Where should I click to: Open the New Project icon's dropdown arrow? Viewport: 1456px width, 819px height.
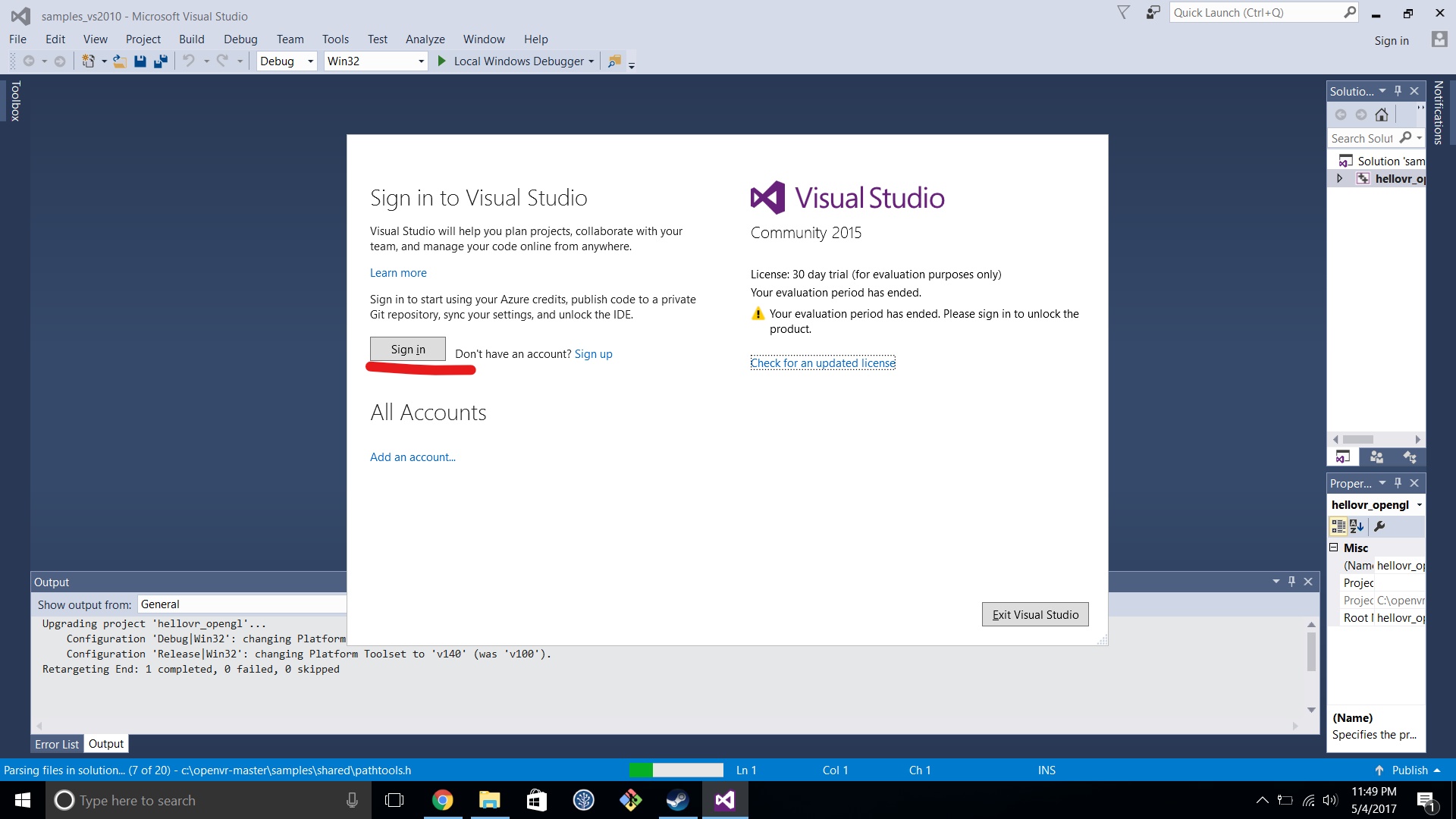104,61
